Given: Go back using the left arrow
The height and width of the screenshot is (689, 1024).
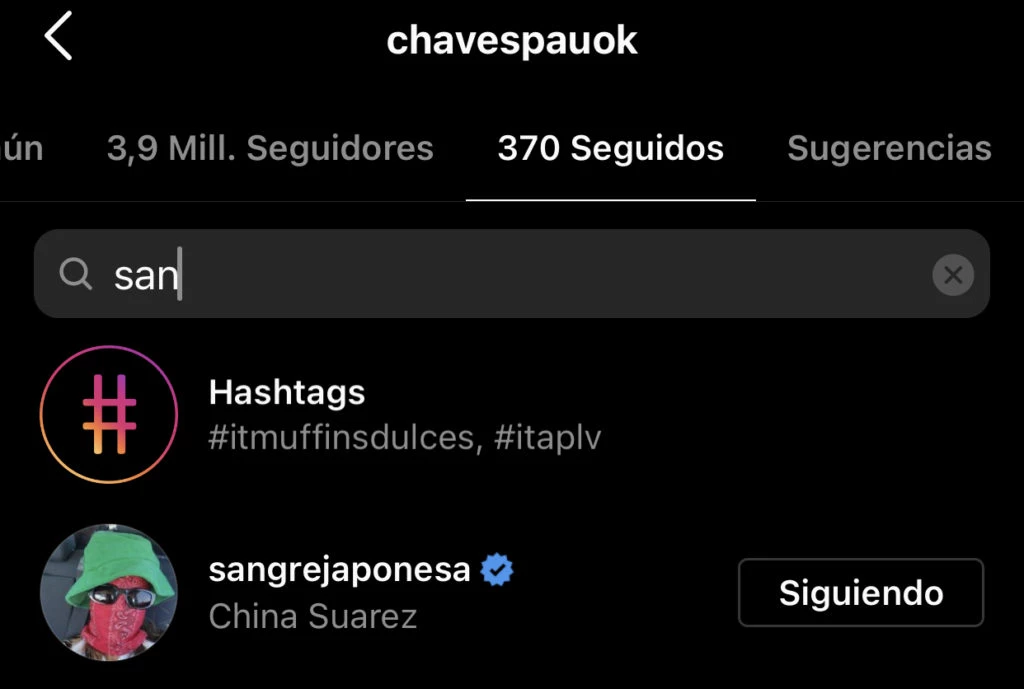Looking at the screenshot, I should pos(58,37).
